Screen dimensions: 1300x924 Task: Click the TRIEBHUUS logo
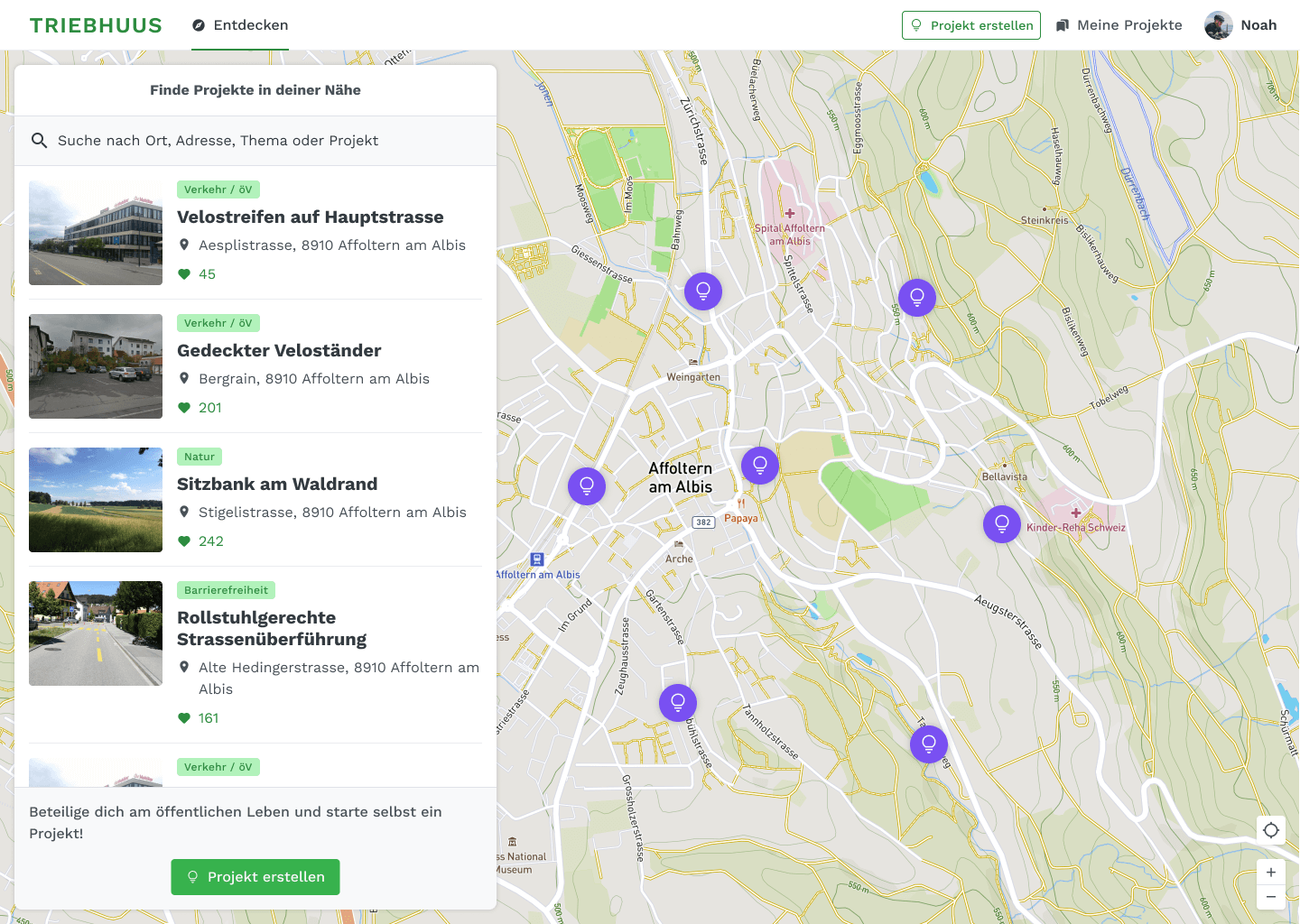pyautogui.click(x=96, y=24)
